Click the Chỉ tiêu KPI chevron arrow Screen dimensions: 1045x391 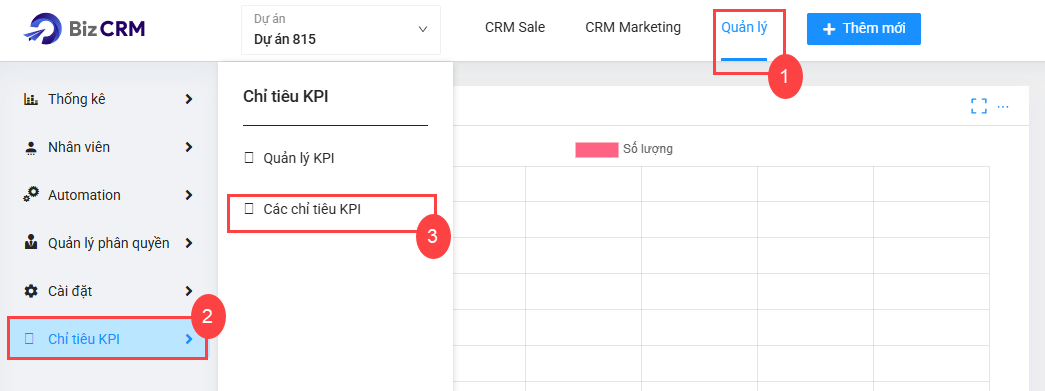pyautogui.click(x=189, y=339)
